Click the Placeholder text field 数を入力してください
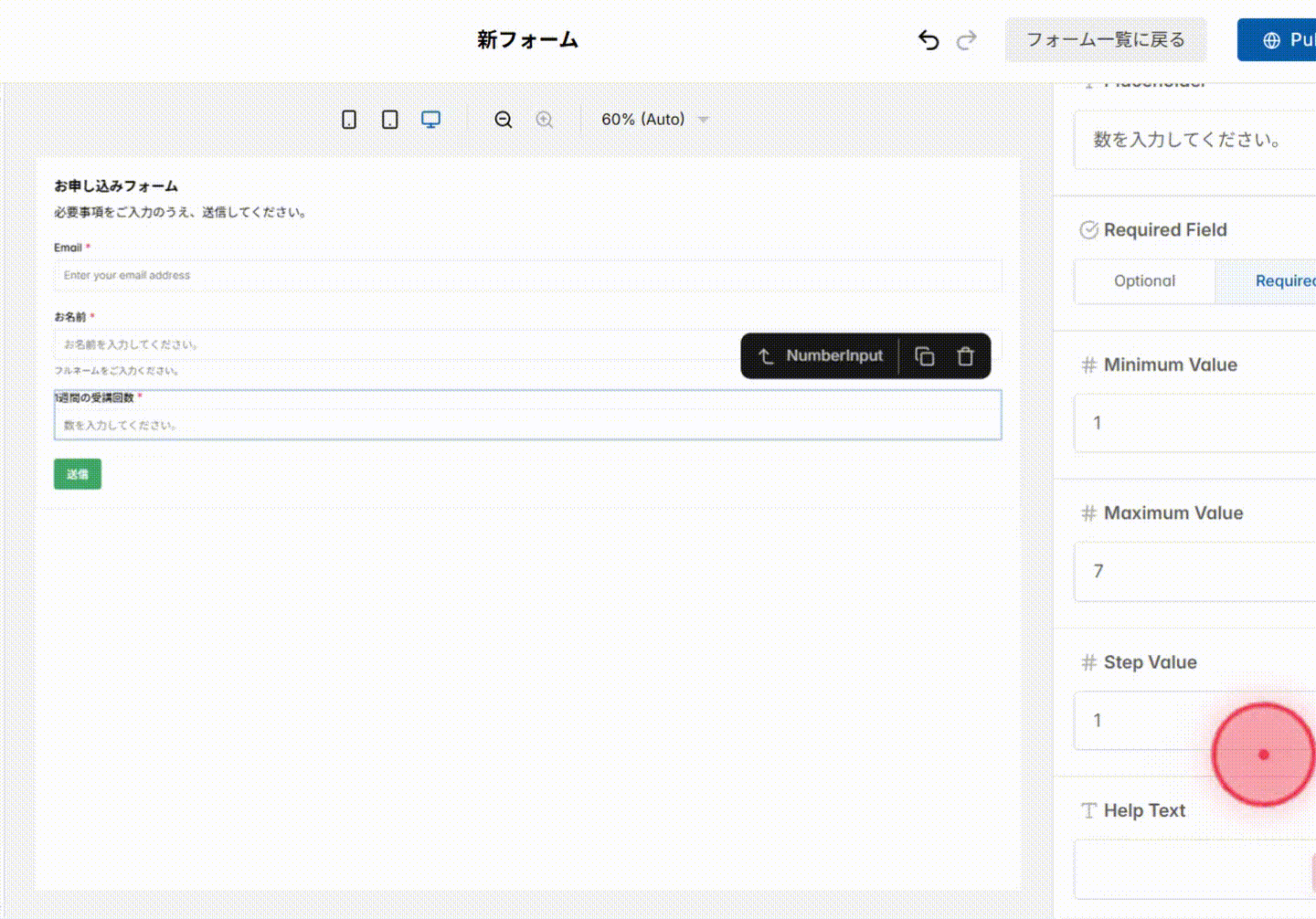 1188,141
